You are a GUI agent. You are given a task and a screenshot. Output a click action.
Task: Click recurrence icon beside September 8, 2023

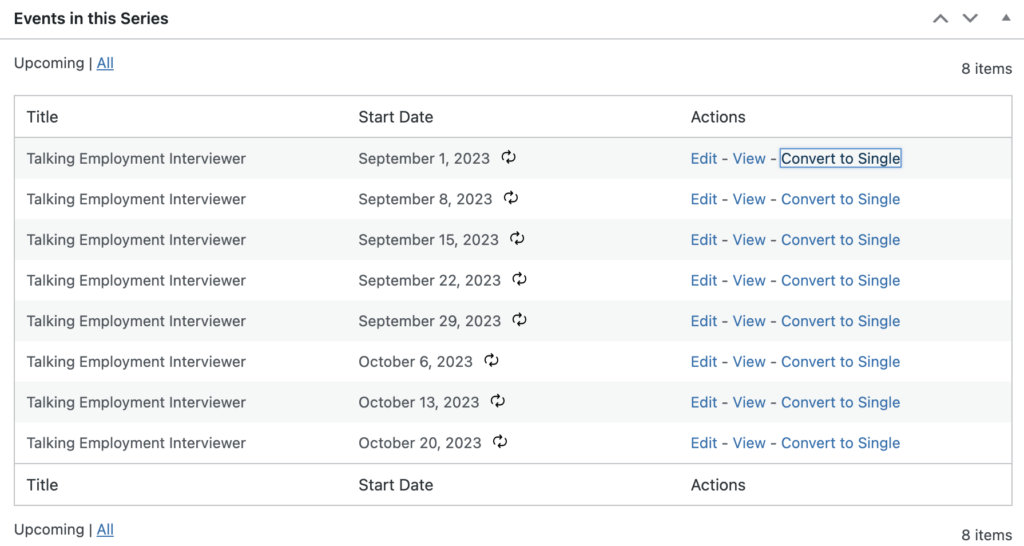pos(511,198)
